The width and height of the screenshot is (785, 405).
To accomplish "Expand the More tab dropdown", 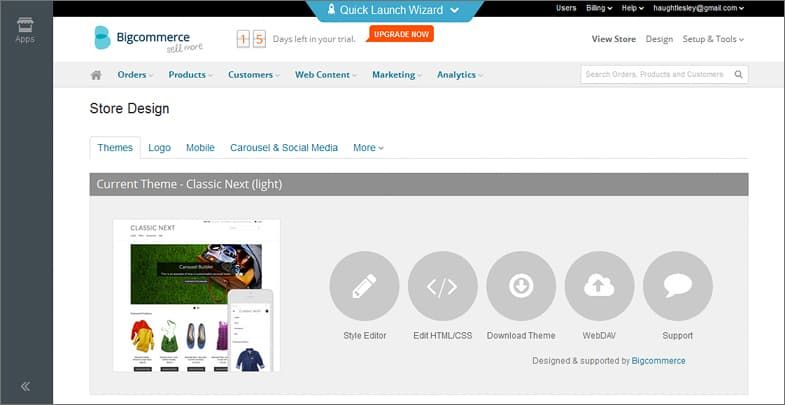I will pos(368,148).
